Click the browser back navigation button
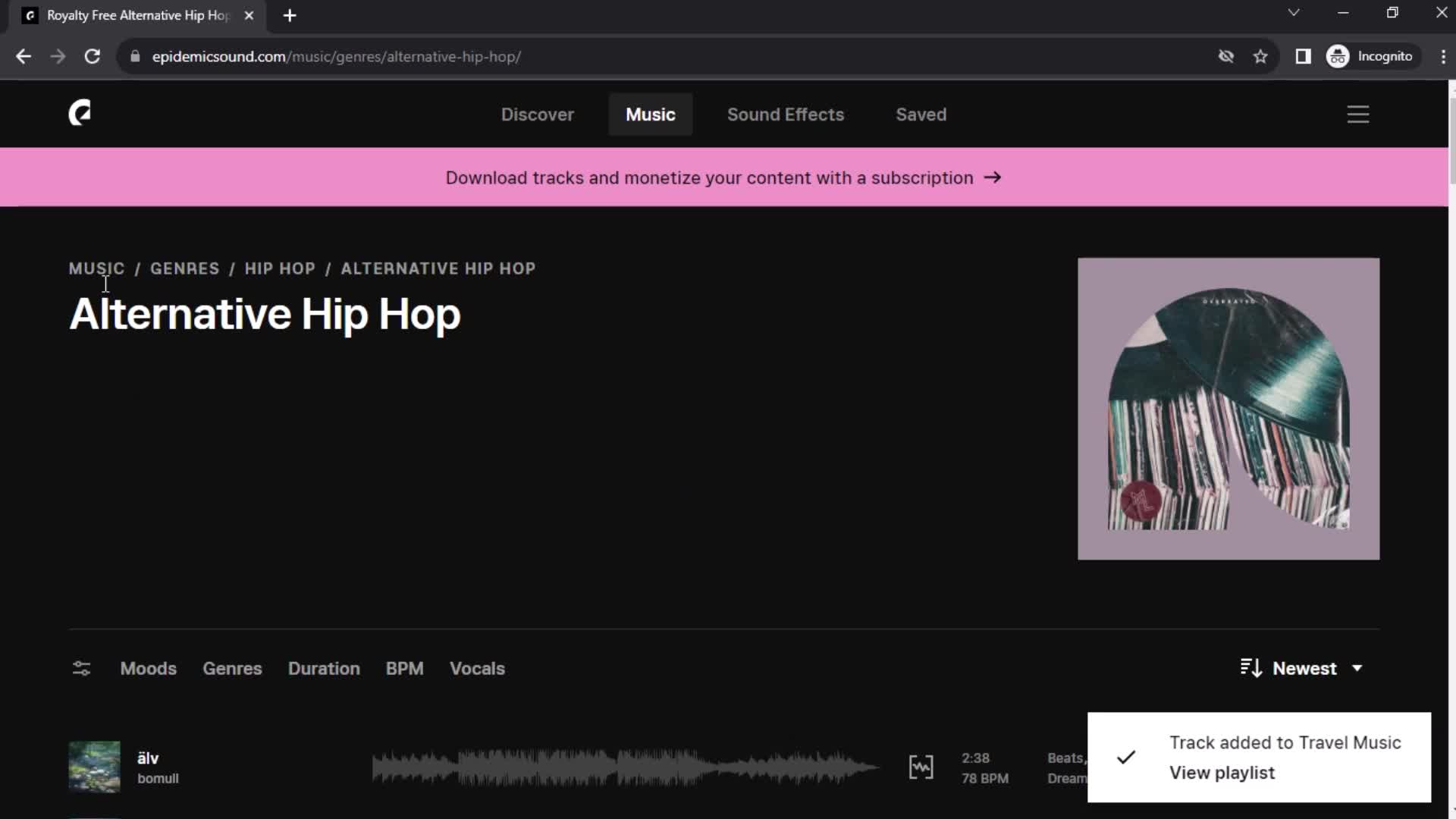The height and width of the screenshot is (819, 1456). click(x=24, y=57)
